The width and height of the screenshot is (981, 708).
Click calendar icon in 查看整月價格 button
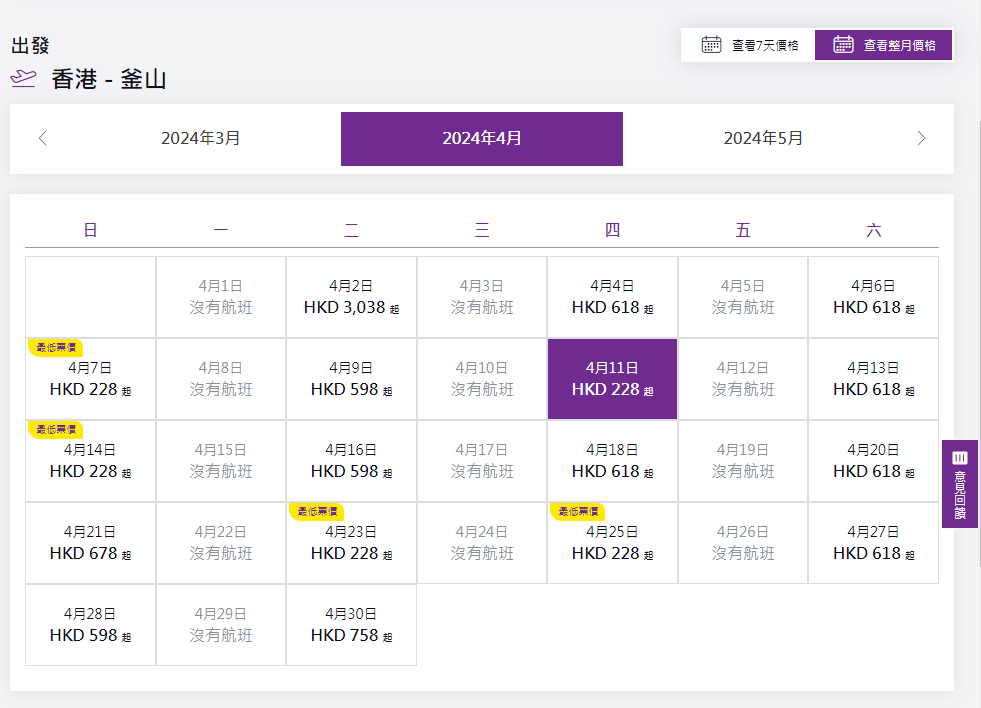(x=843, y=45)
